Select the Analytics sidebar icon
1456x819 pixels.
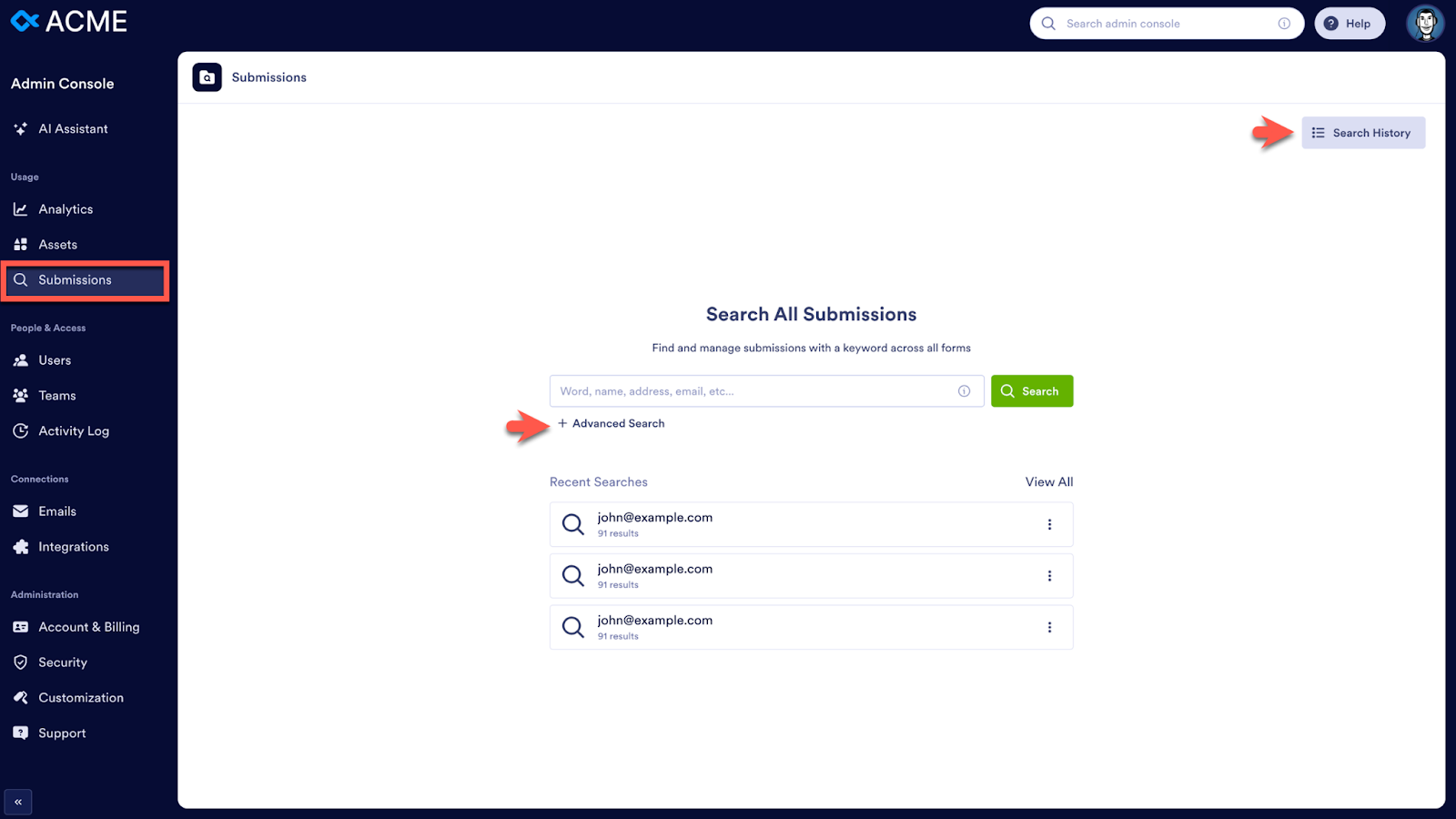coord(21,208)
